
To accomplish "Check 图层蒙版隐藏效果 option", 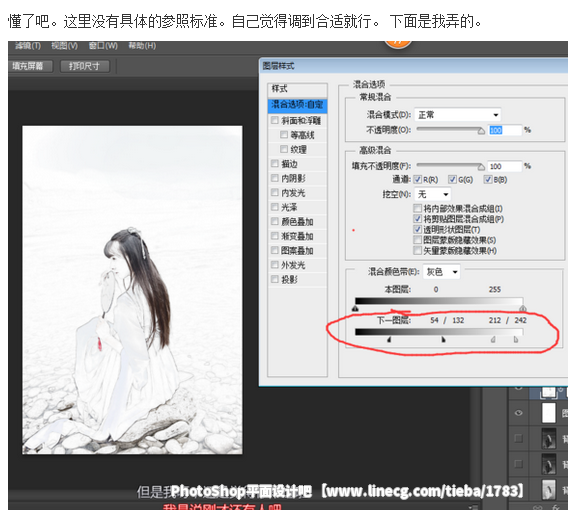I will click(418, 240).
